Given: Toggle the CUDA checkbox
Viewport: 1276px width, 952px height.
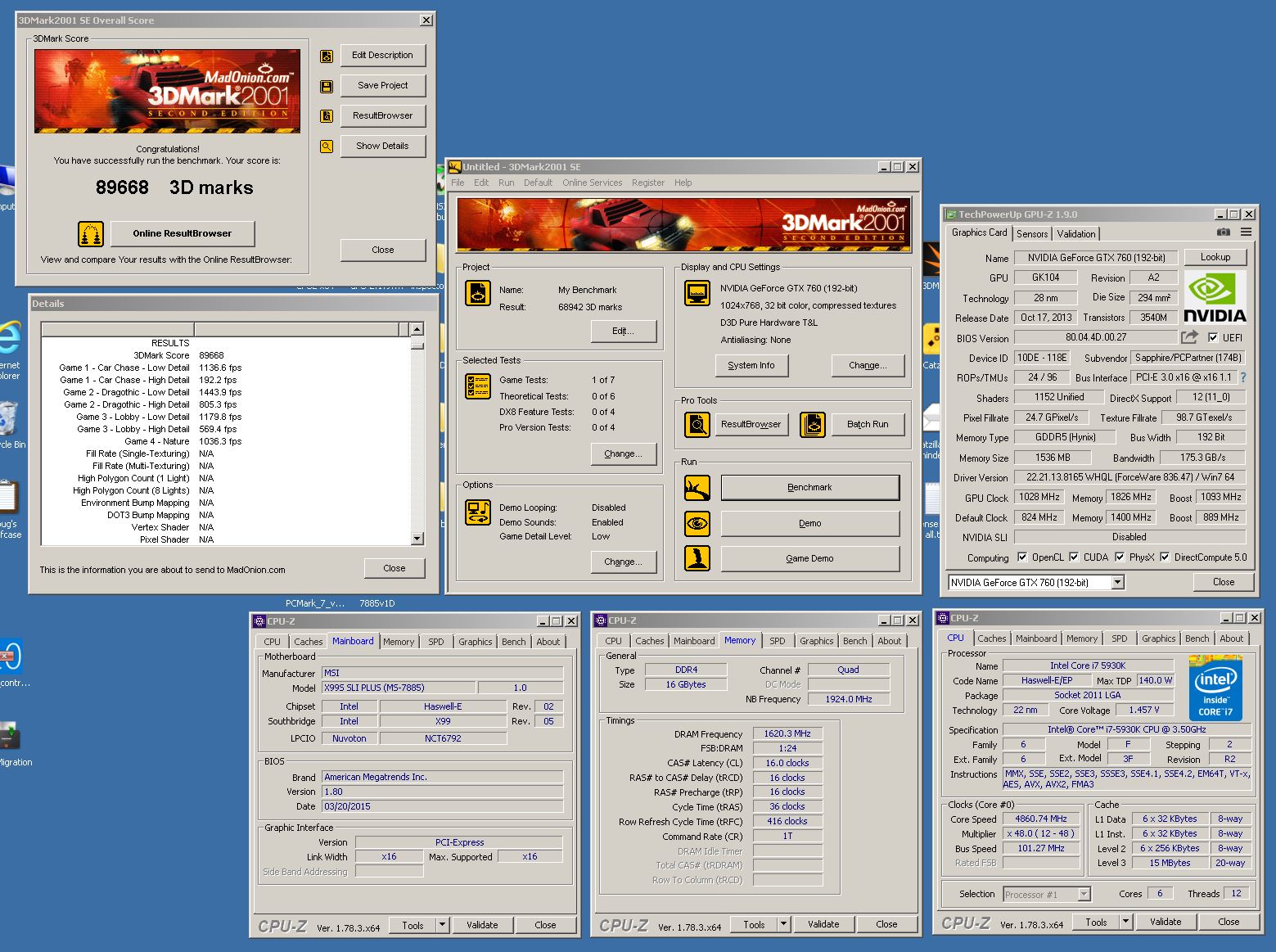Looking at the screenshot, I should tap(1074, 557).
